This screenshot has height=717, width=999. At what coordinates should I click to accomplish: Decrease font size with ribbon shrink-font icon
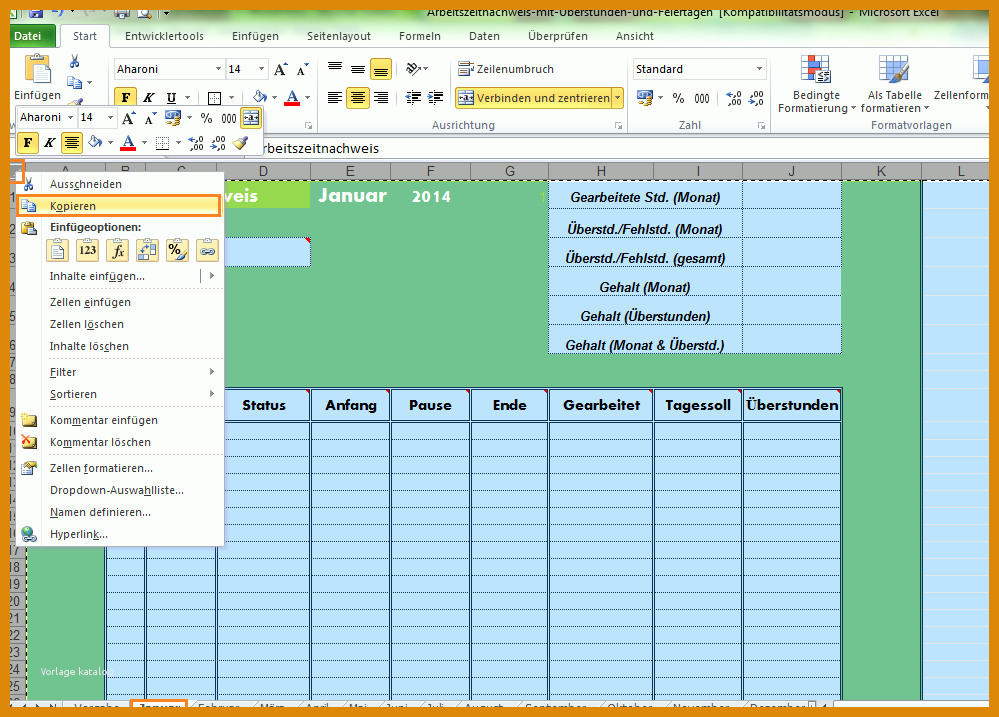[303, 69]
